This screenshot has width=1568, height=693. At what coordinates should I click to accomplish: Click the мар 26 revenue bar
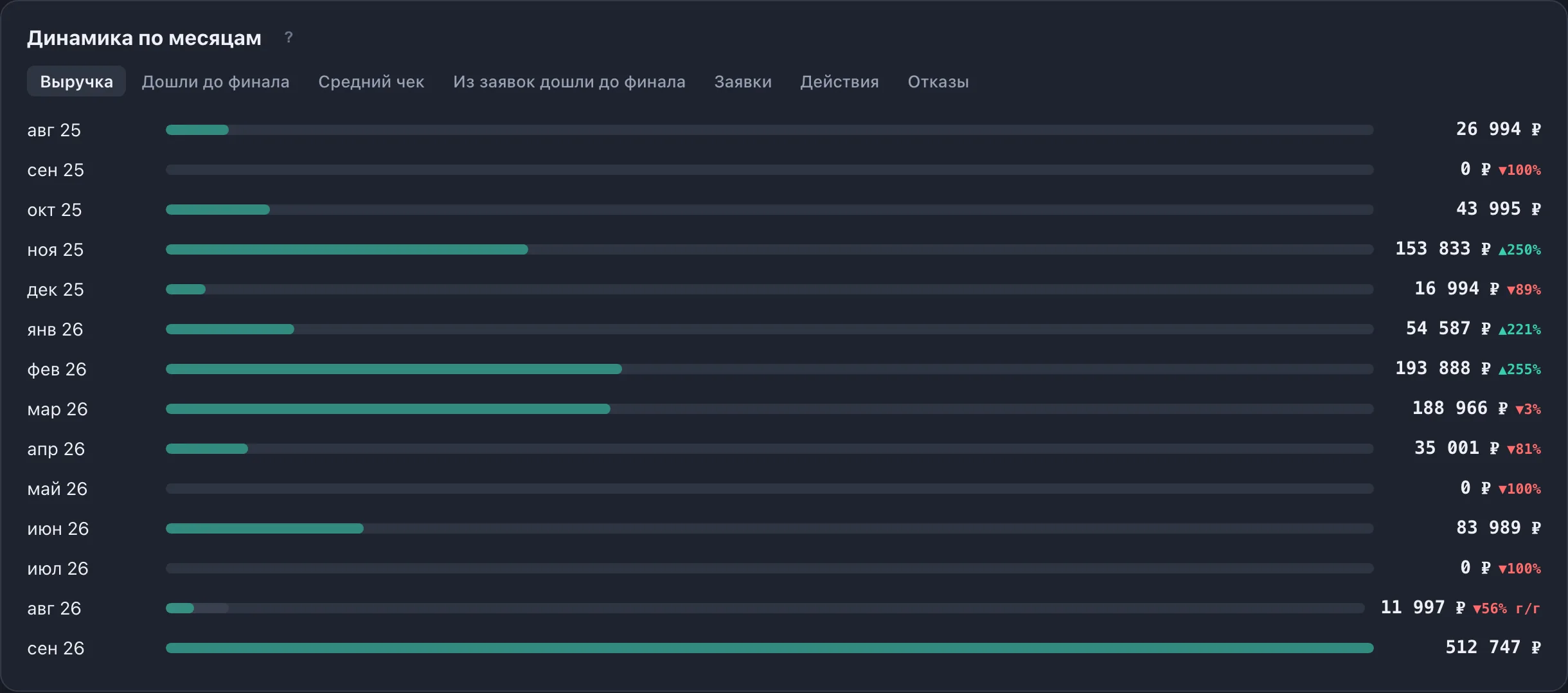388,409
